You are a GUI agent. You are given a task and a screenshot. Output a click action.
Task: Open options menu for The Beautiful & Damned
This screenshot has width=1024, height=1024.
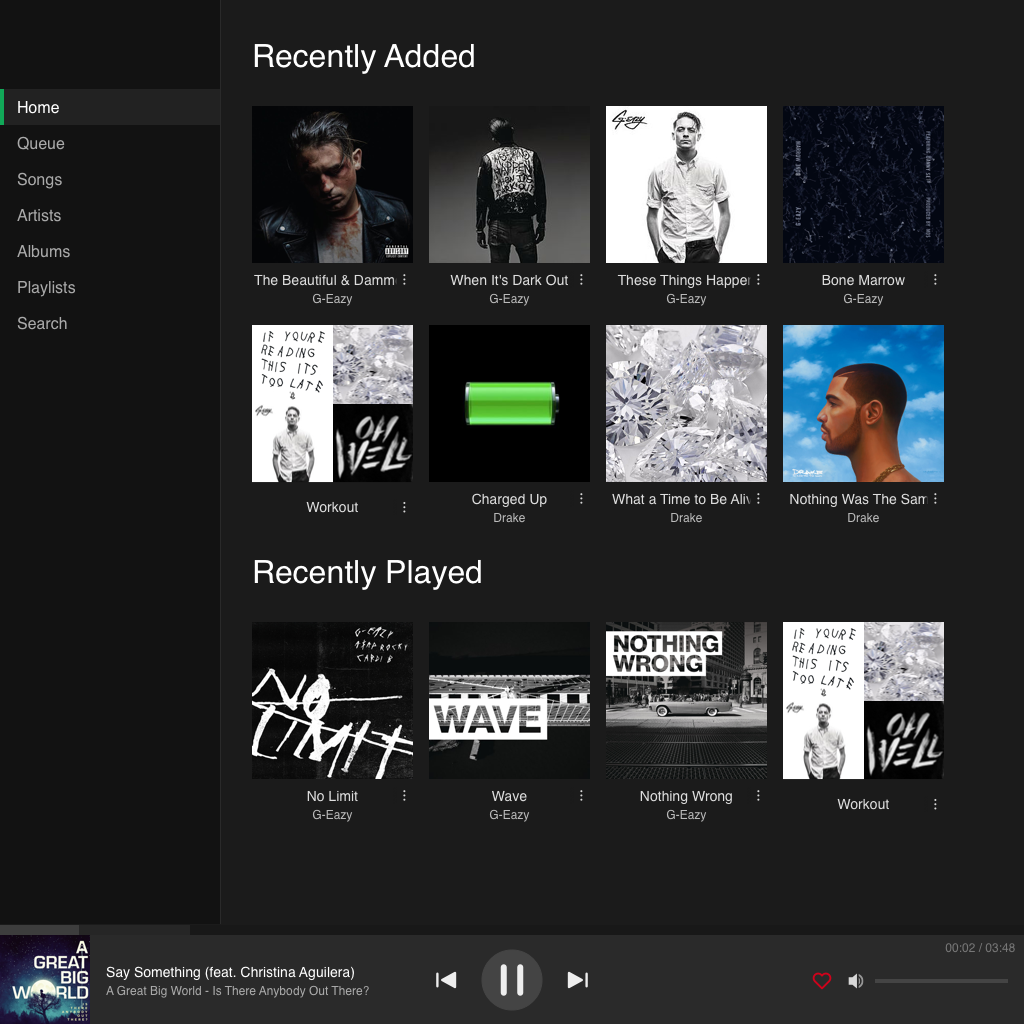point(404,280)
